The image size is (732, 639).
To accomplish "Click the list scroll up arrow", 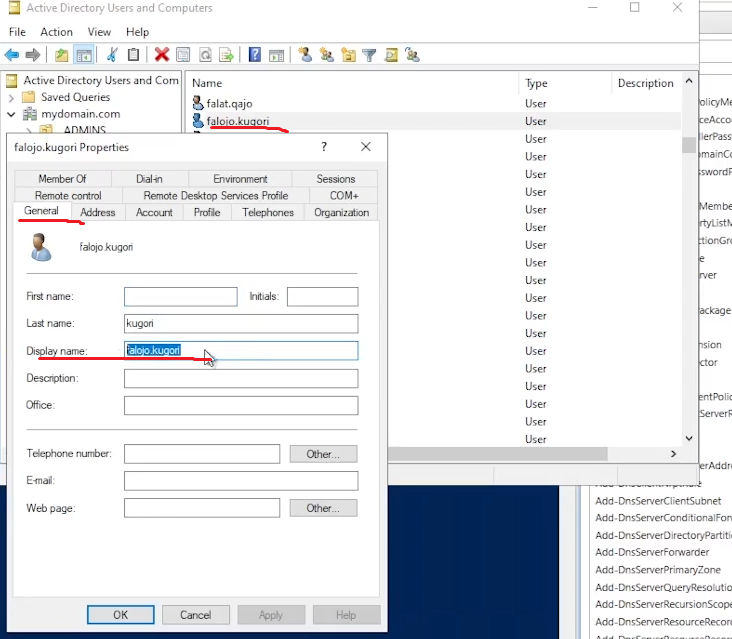I will pyautogui.click(x=689, y=81).
